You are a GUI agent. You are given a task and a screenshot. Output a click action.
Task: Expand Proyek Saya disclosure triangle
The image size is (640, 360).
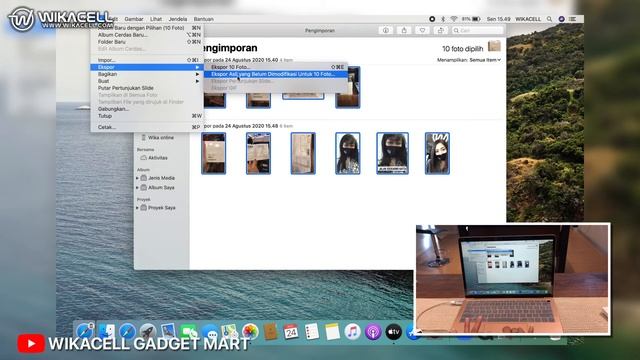point(138,208)
